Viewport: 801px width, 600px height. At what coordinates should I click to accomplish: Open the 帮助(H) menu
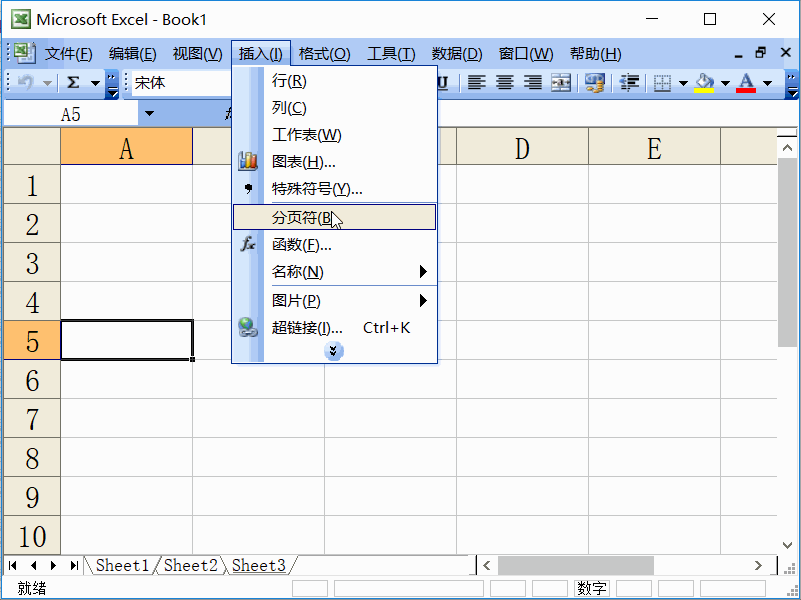click(x=596, y=54)
